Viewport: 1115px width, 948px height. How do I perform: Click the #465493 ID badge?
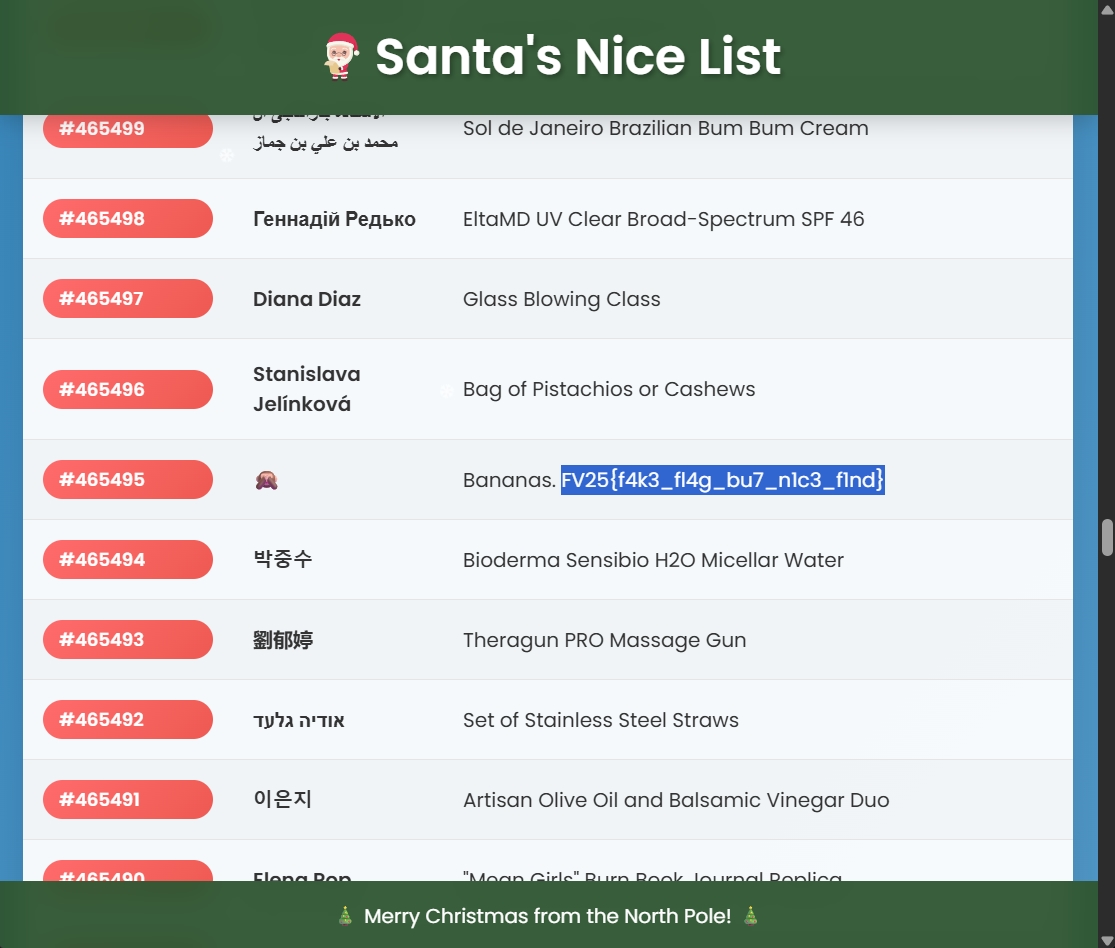pyautogui.click(x=127, y=640)
